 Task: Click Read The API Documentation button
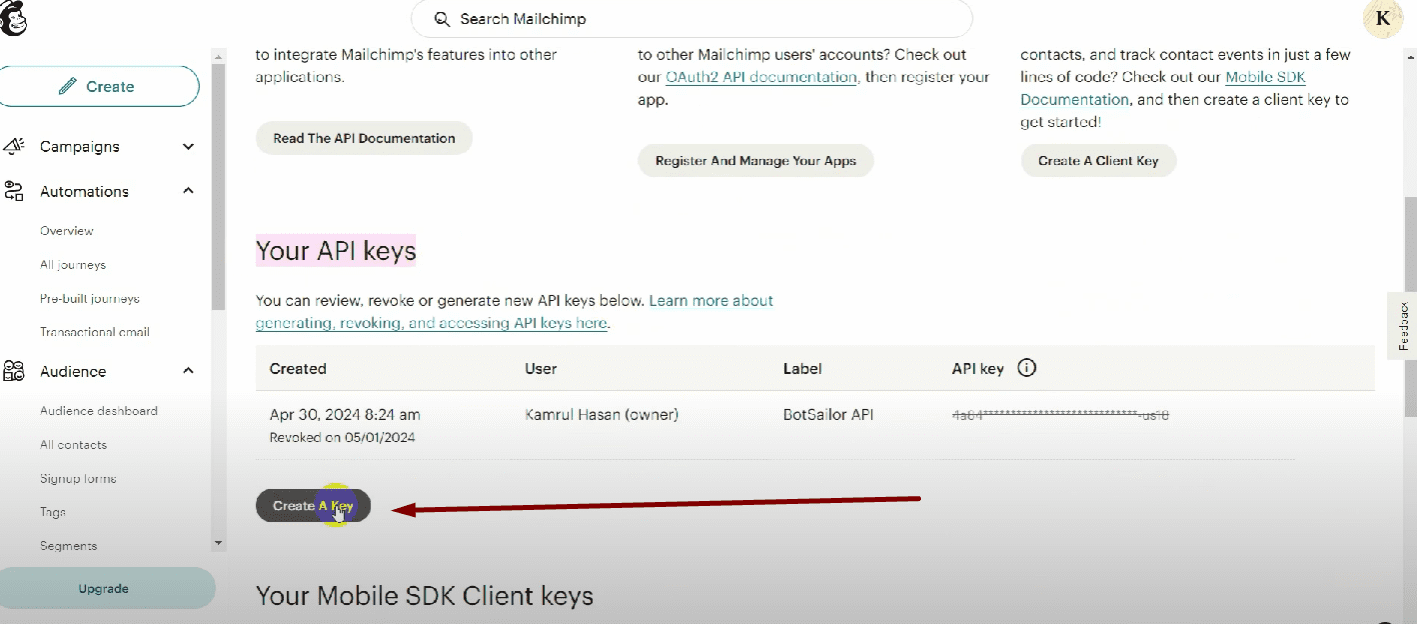tap(364, 138)
